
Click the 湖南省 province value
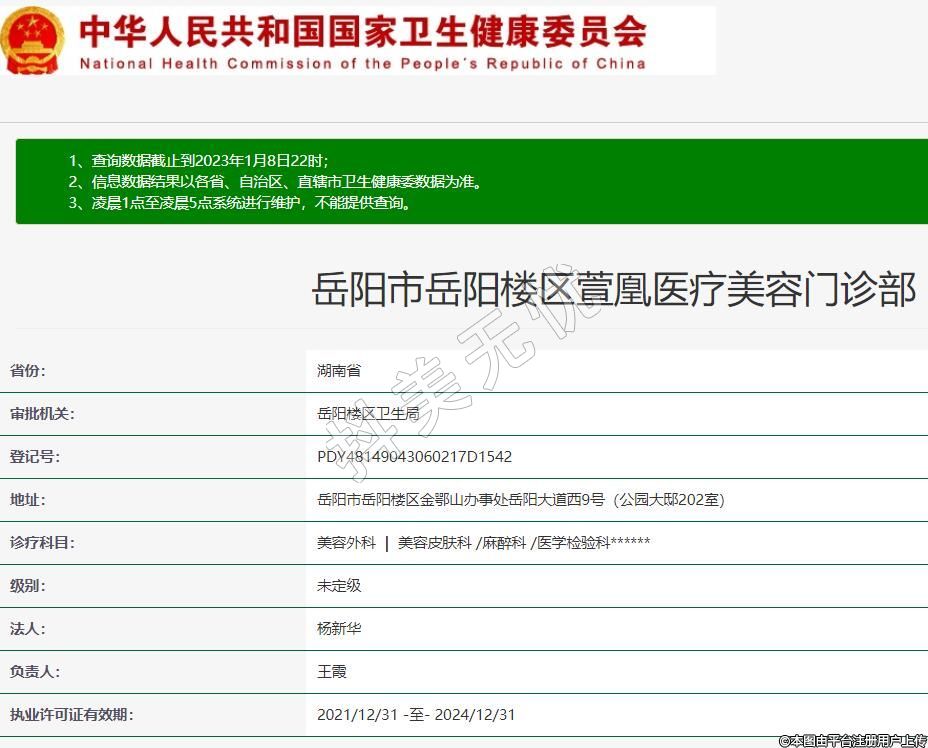[339, 371]
